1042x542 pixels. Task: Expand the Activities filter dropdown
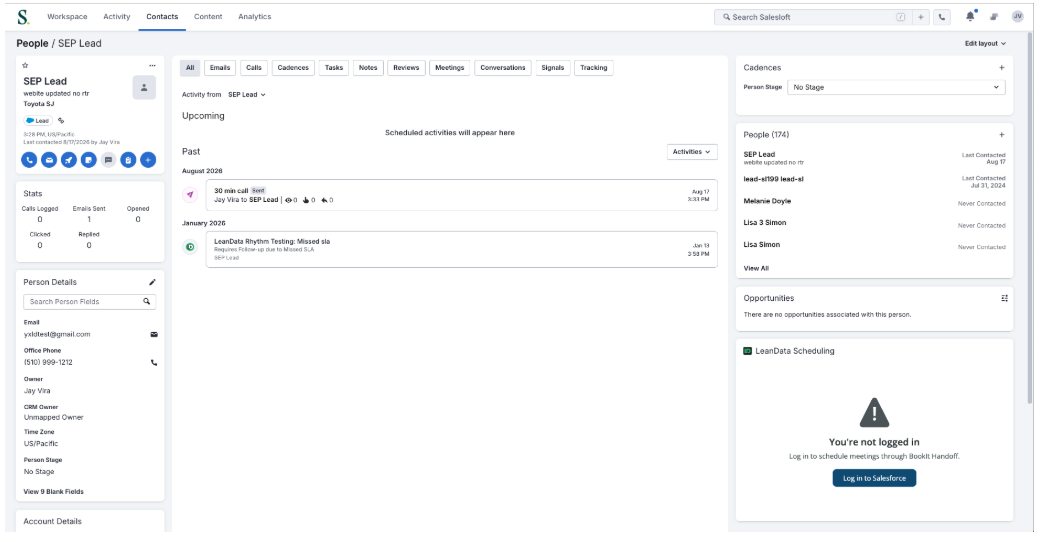tap(692, 152)
